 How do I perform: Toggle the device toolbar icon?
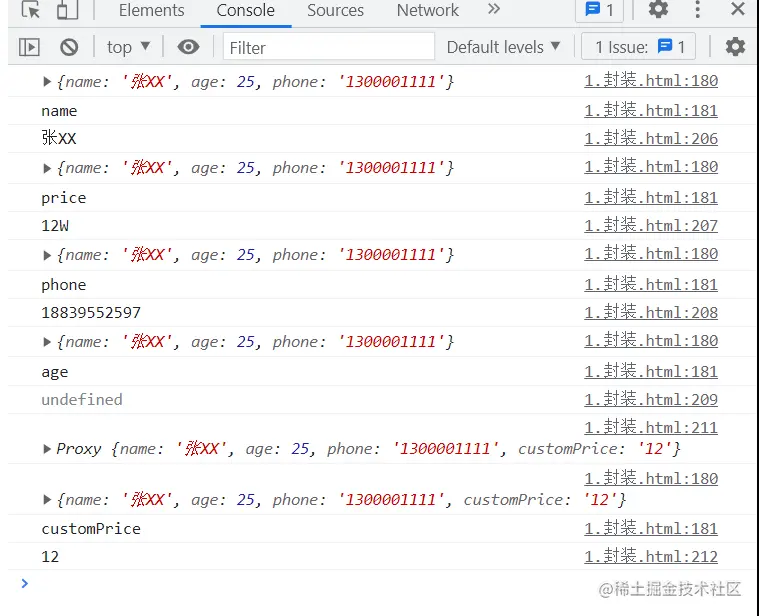point(67,10)
